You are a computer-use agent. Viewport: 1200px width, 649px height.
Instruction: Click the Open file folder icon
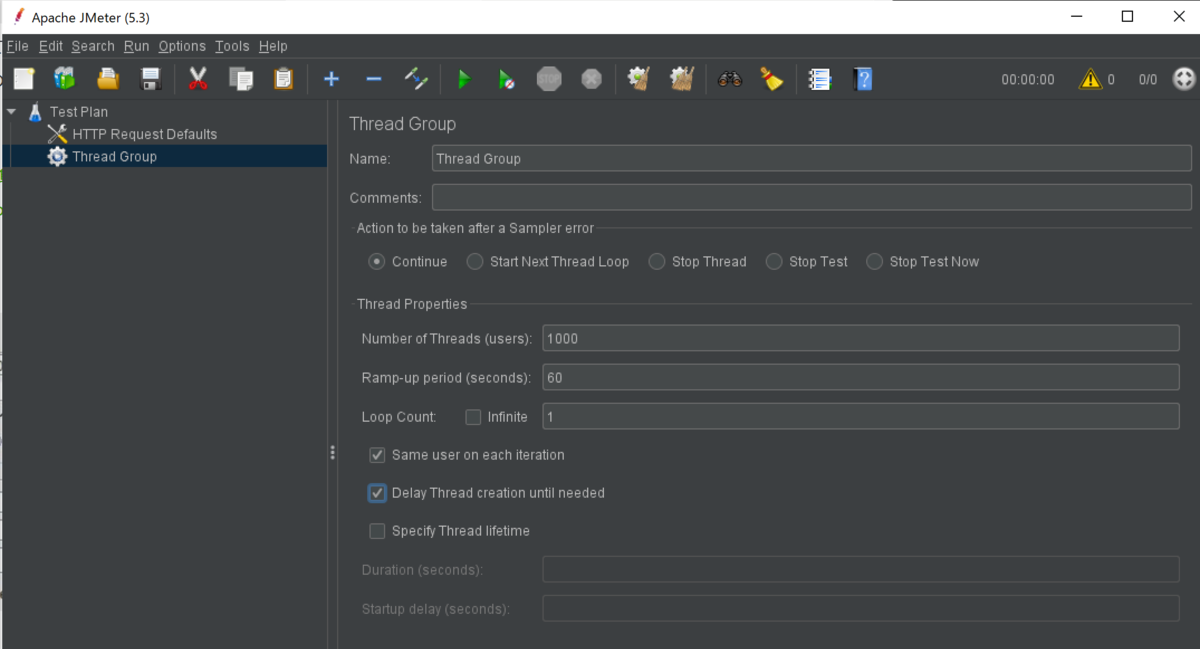point(108,79)
